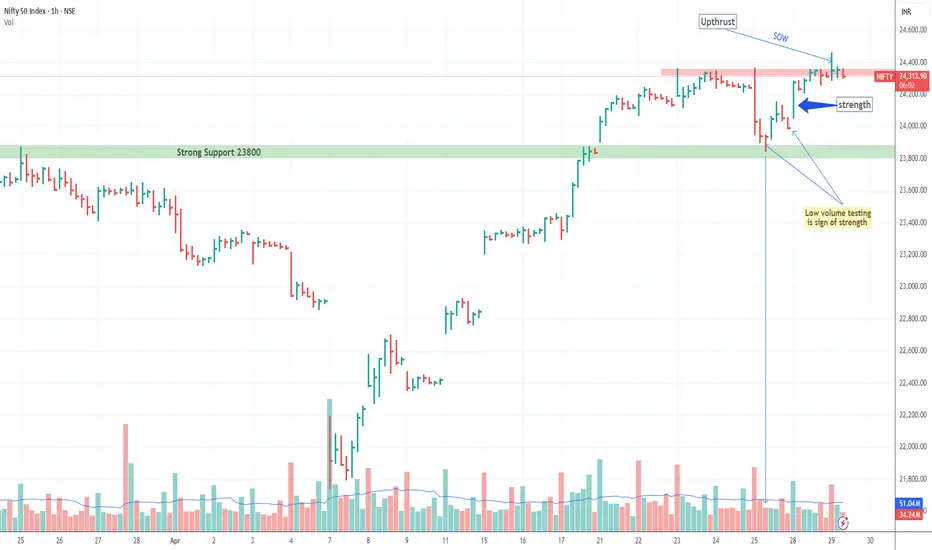This screenshot has width=932, height=550.
Task: Click the 29 date label on time axis
Action: pos(831,541)
